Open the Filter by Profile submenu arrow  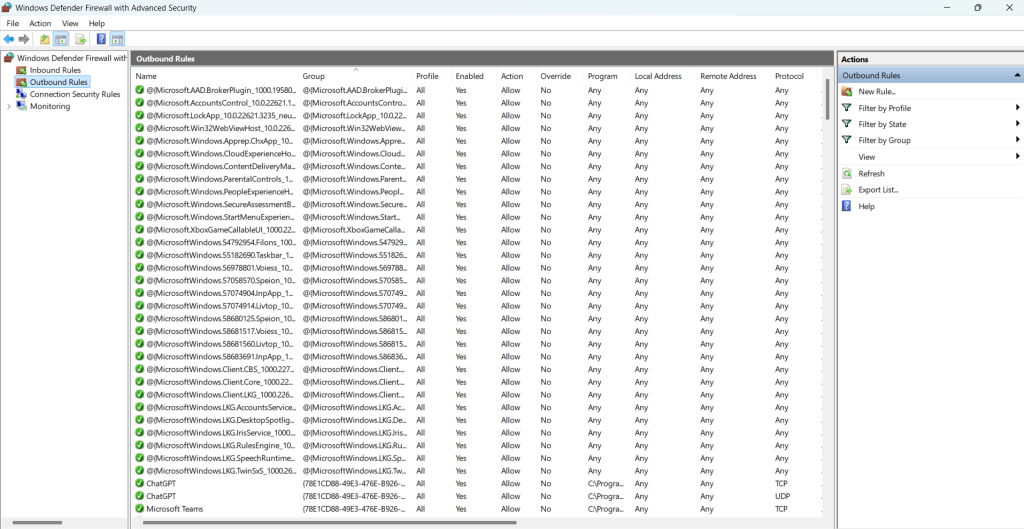coord(1017,108)
